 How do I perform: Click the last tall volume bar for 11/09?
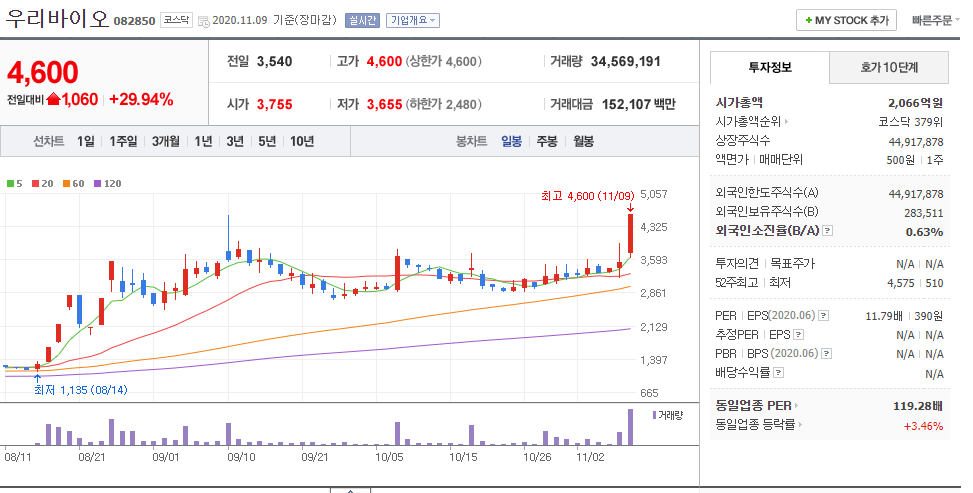pos(630,427)
